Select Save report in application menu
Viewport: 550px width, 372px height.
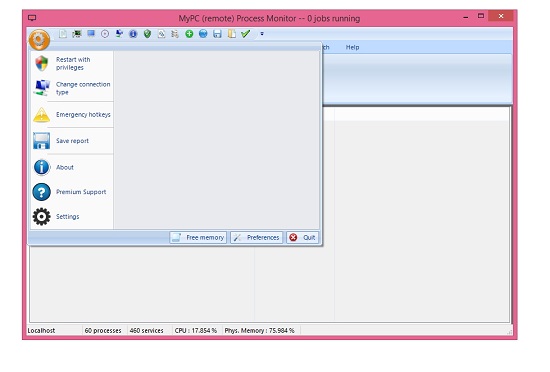pos(72,141)
